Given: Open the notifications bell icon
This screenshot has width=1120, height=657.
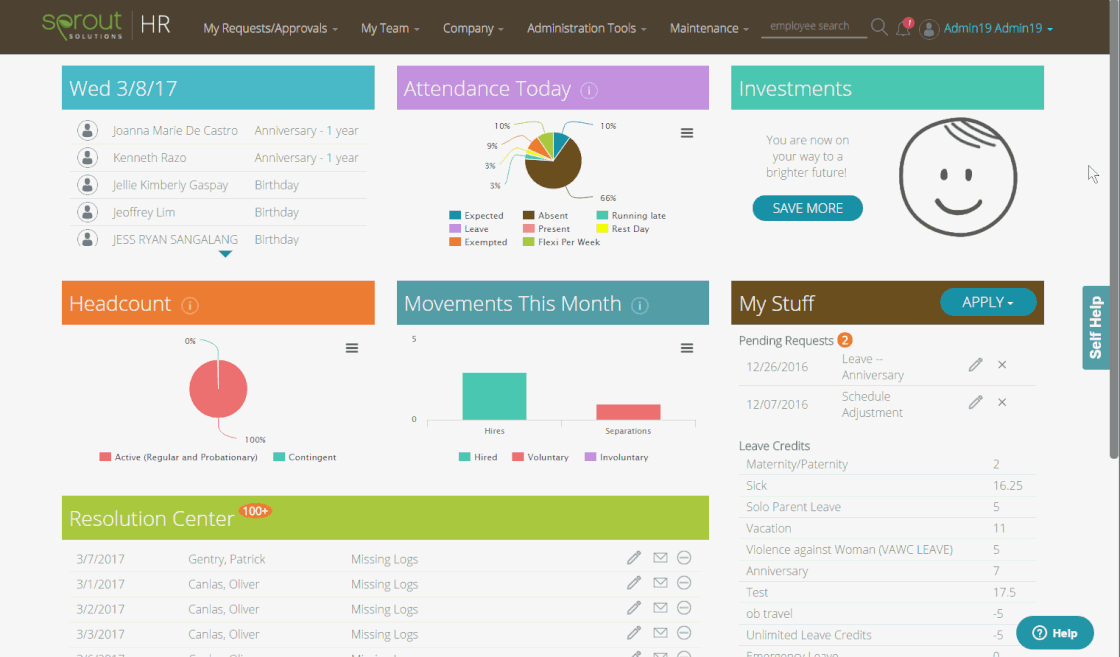Looking at the screenshot, I should [902, 27].
